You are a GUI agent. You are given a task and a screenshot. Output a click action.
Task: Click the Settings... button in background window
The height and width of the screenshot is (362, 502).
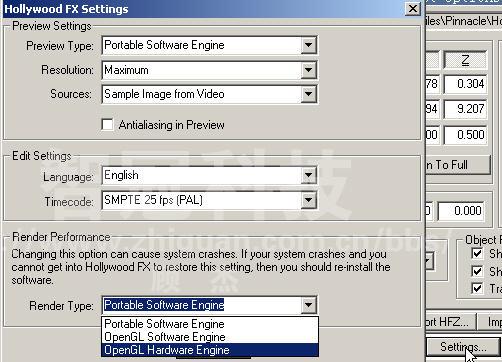click(x=463, y=347)
